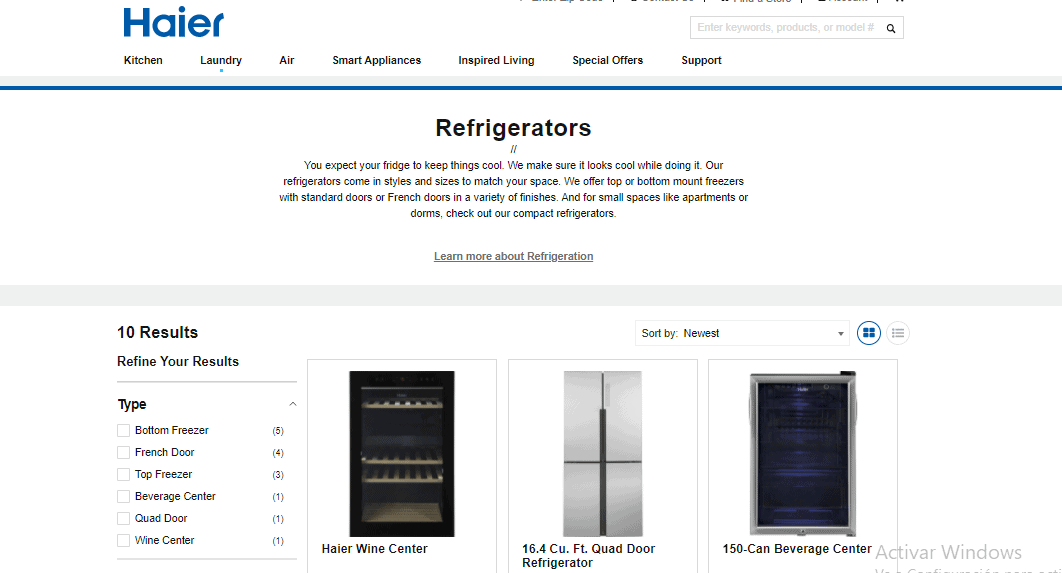1062x573 pixels.
Task: Check the Beverage Center filter
Action: pyautogui.click(x=123, y=496)
